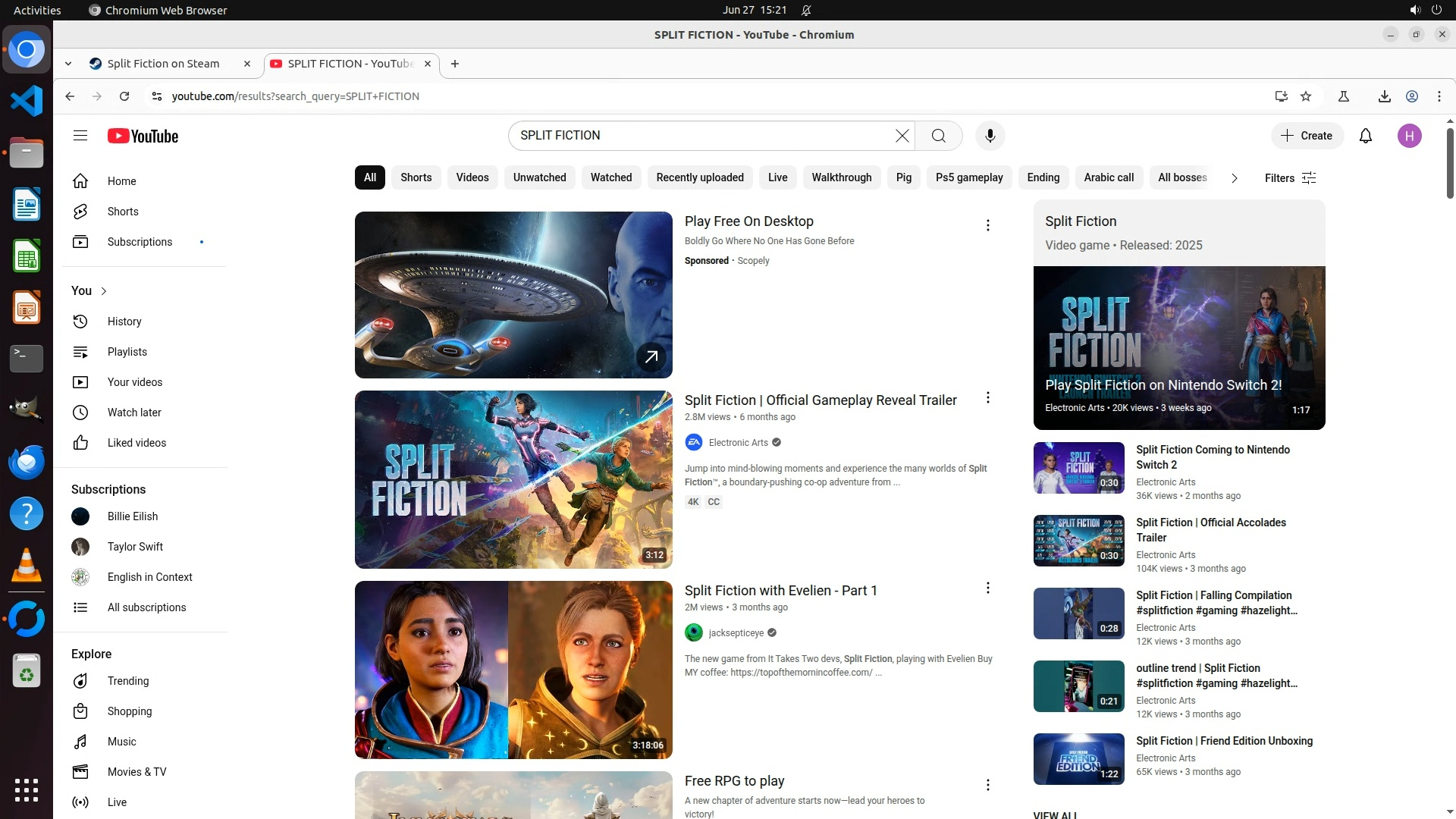Open Liked videos in sidebar
The height and width of the screenshot is (819, 1456).
pos(136,443)
